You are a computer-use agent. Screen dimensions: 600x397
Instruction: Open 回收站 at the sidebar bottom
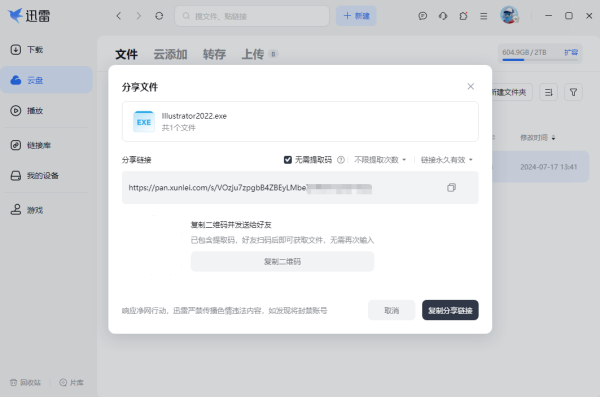(25, 382)
